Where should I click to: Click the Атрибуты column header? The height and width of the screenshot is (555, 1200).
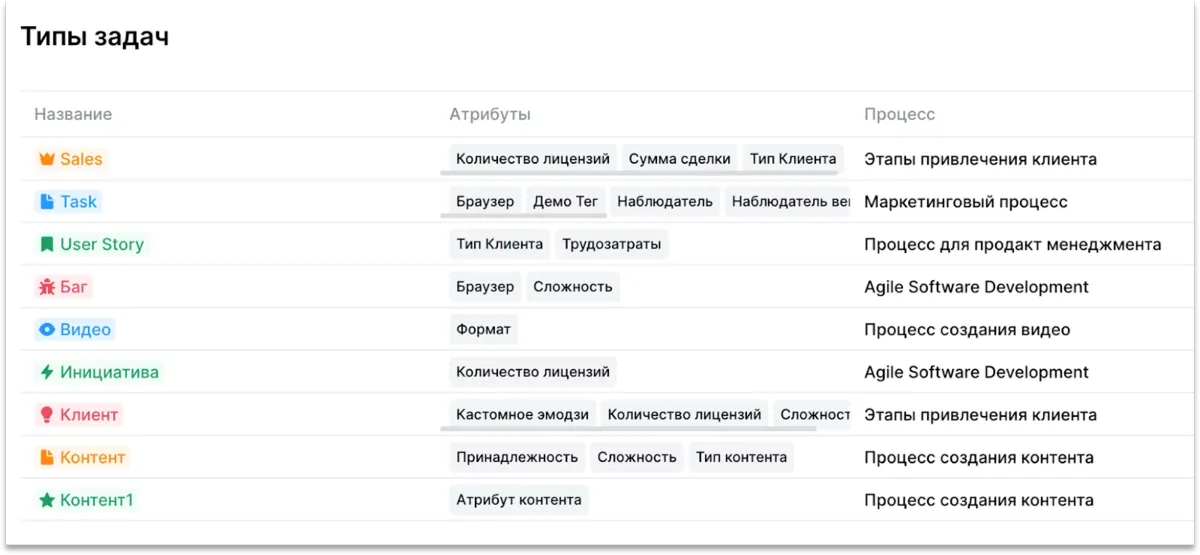[x=490, y=114]
